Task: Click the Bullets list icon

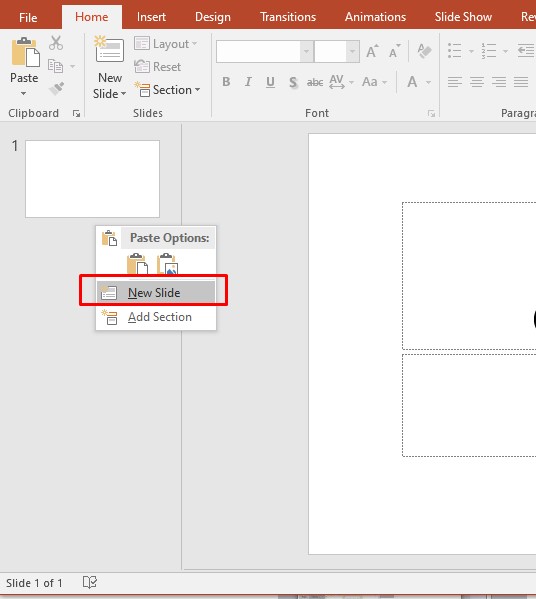Action: [455, 50]
